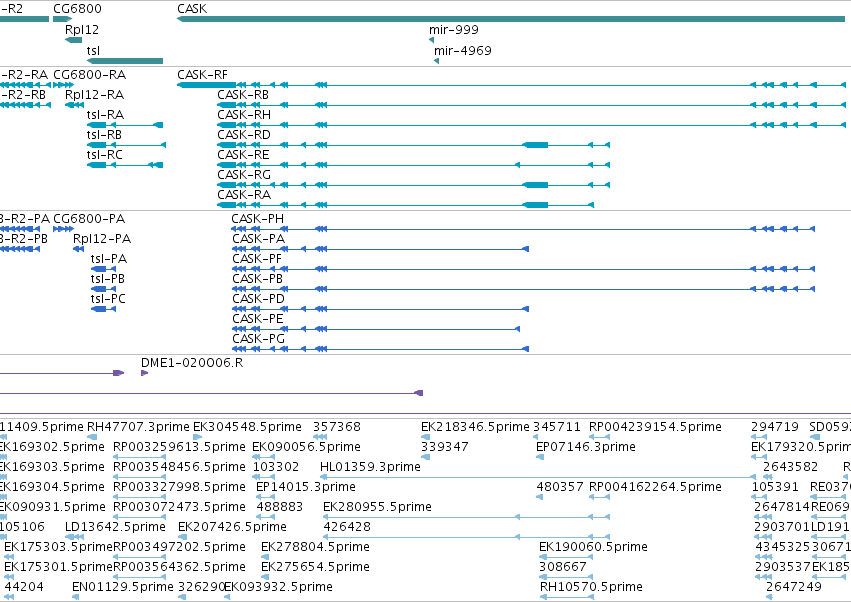Image resolution: width=851 pixels, height=602 pixels.
Task: Select transcript tsl-RC
Action: [x=125, y=165]
